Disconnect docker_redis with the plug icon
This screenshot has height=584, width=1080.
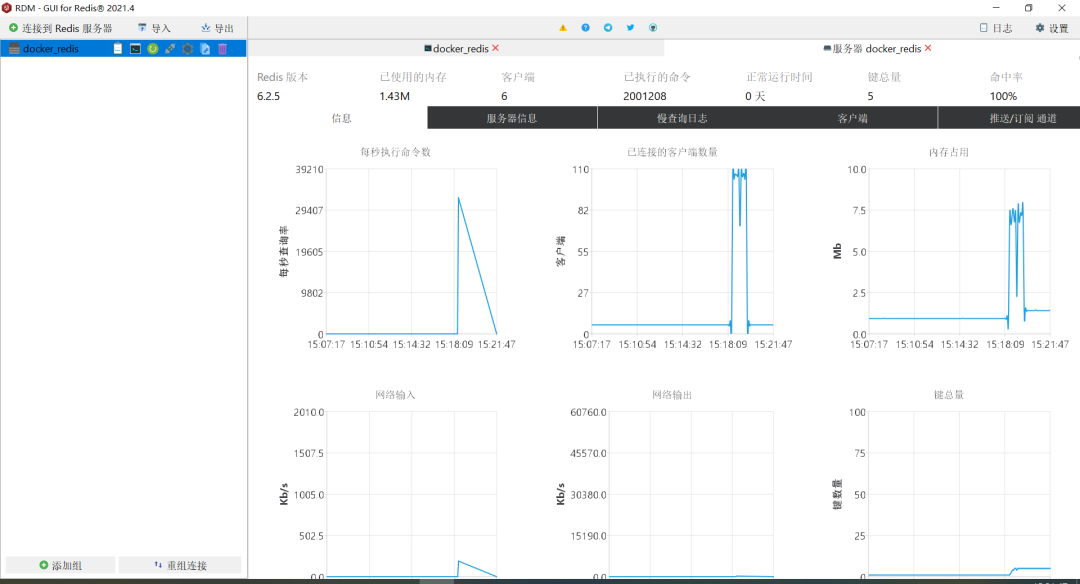[x=170, y=49]
